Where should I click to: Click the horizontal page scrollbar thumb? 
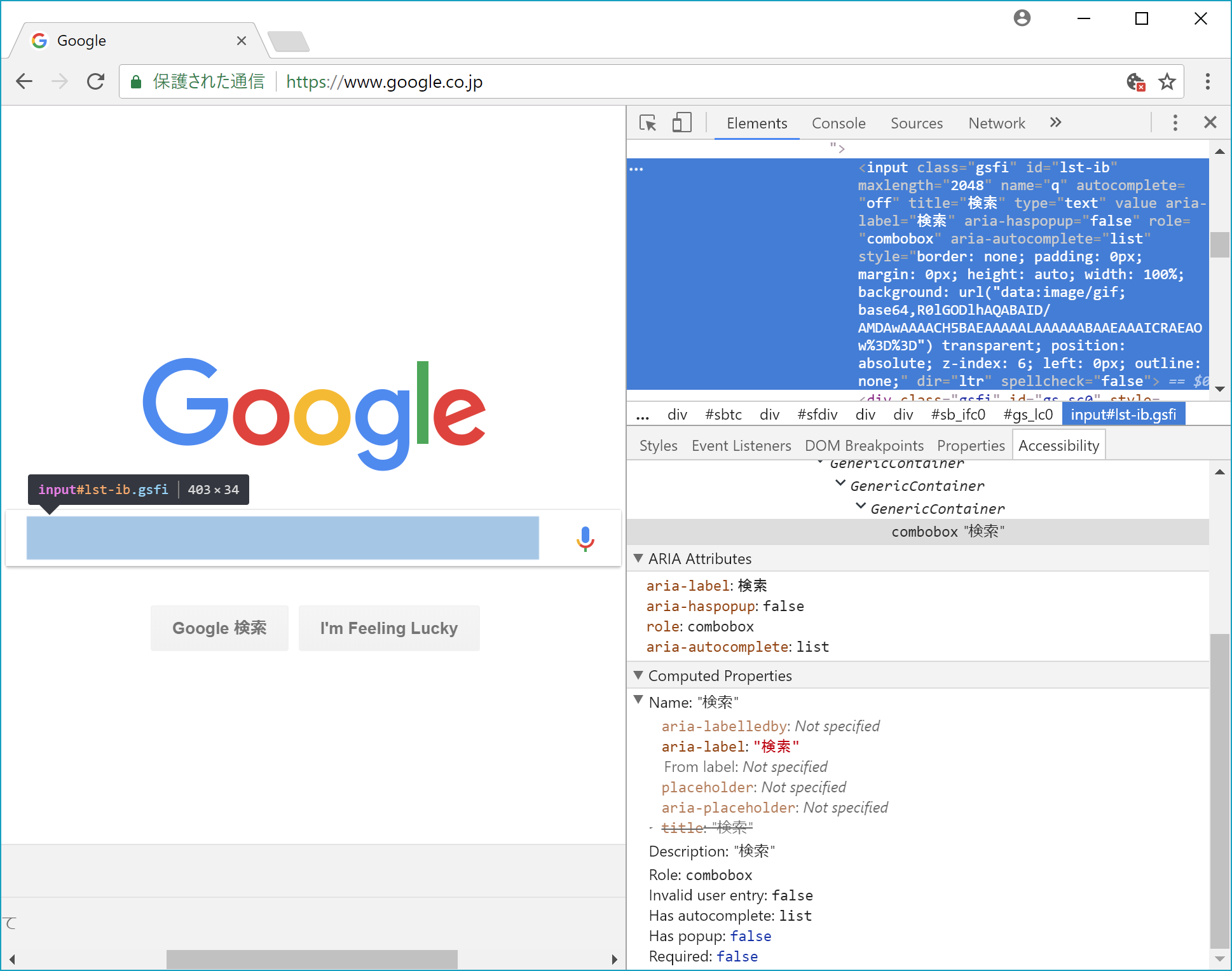coord(311,959)
